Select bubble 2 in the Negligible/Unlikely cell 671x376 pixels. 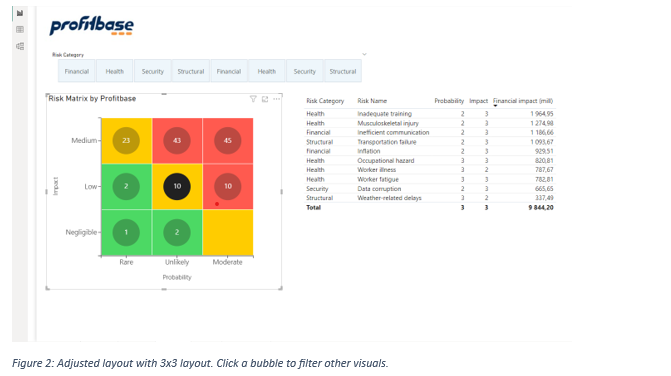[x=177, y=232]
